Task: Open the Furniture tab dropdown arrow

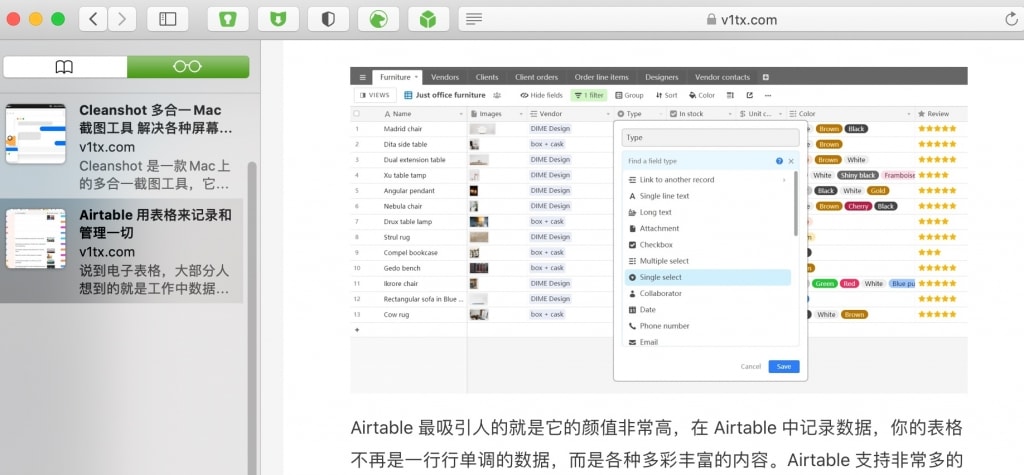Action: click(x=416, y=77)
